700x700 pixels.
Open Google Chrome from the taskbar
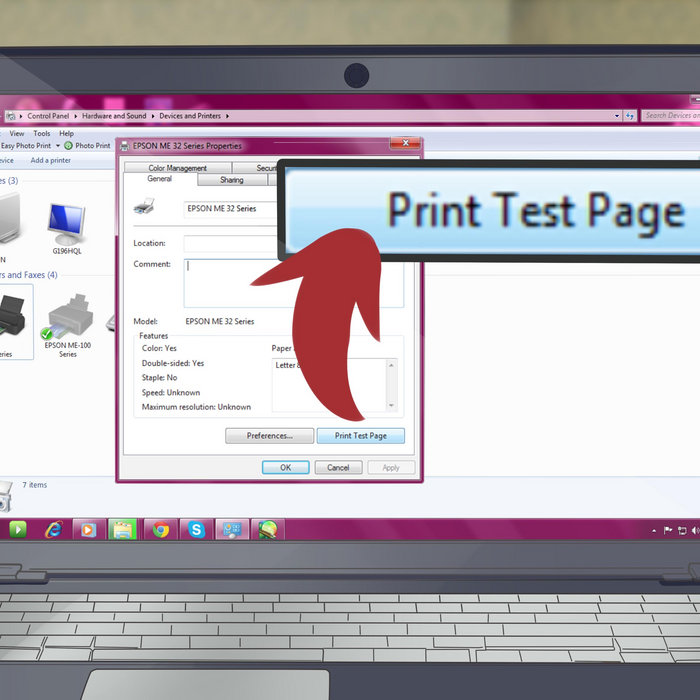pos(161,530)
